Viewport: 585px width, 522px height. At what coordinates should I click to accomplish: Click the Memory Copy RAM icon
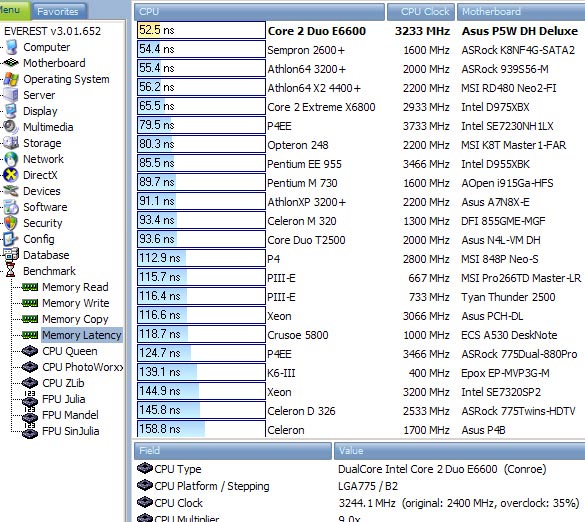(30, 319)
